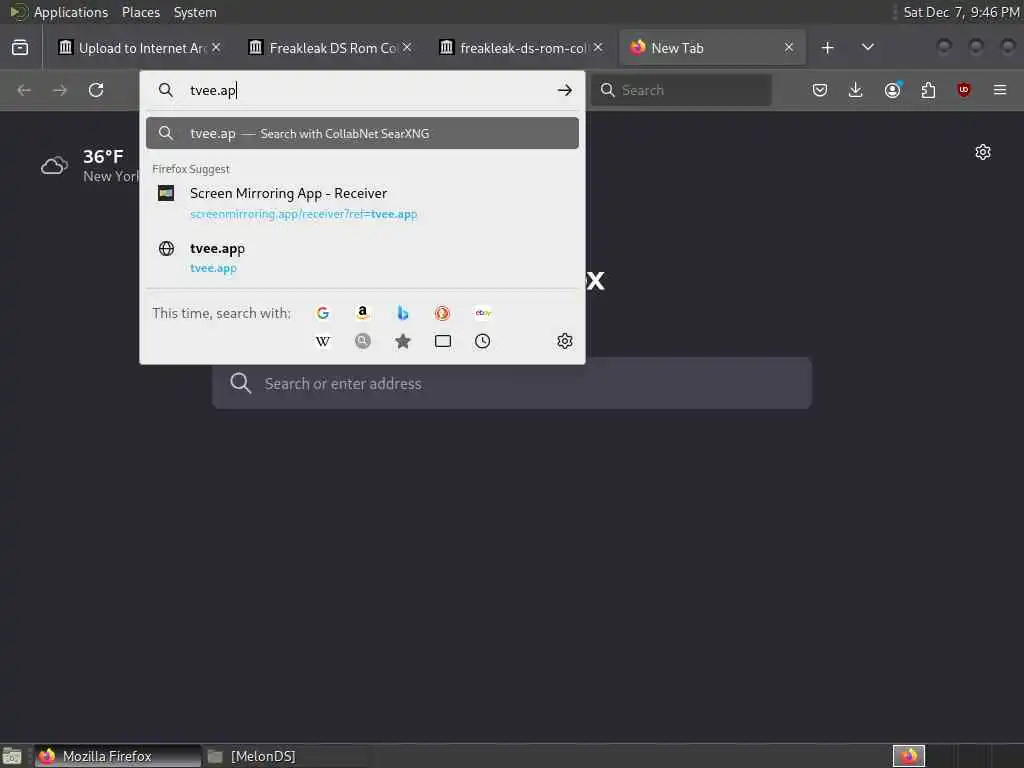Open the Downloads panel
Image resolution: width=1024 pixels, height=768 pixels.
(856, 90)
